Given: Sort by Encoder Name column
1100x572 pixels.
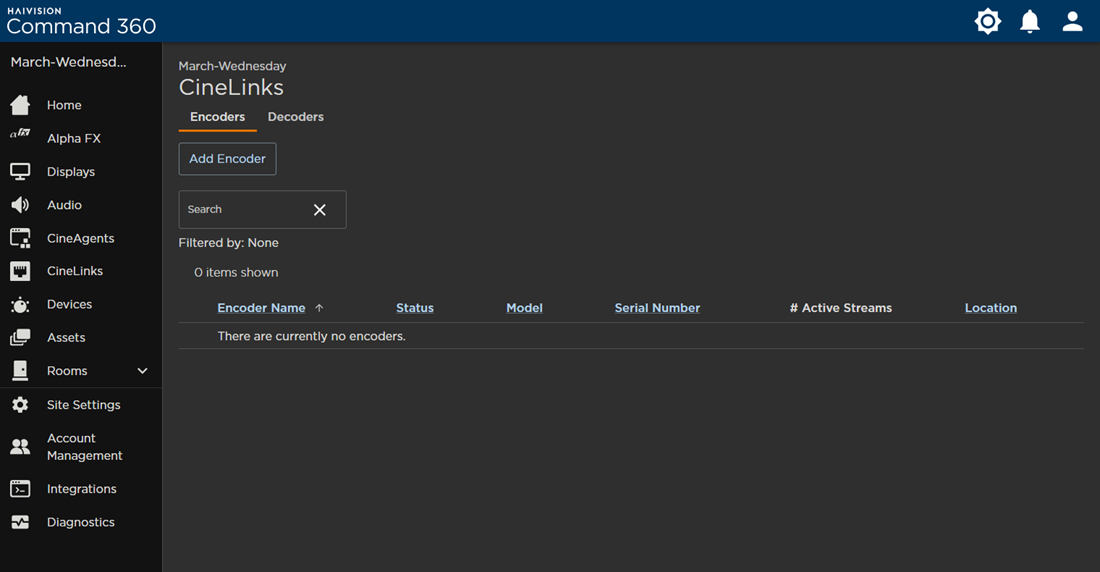Looking at the screenshot, I should tap(261, 308).
